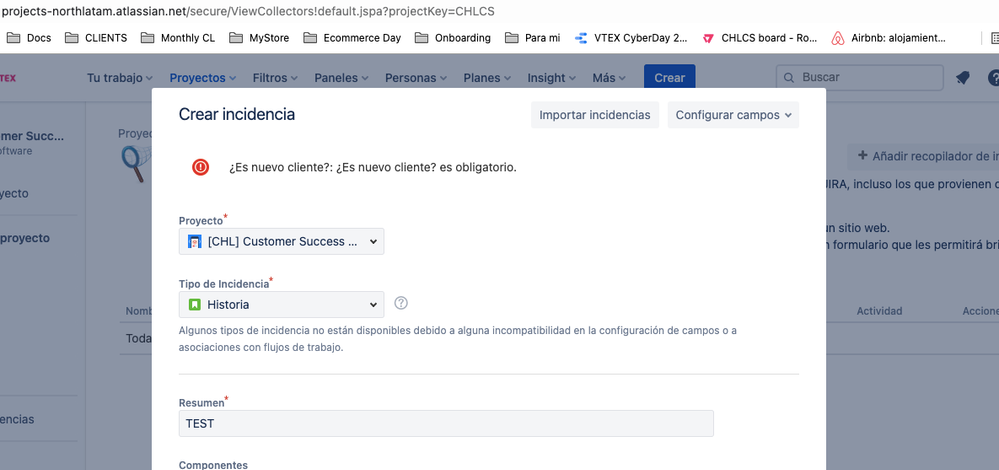Click Añadir recopilador button behind dialog
This screenshot has width=999, height=470.
[x=923, y=156]
